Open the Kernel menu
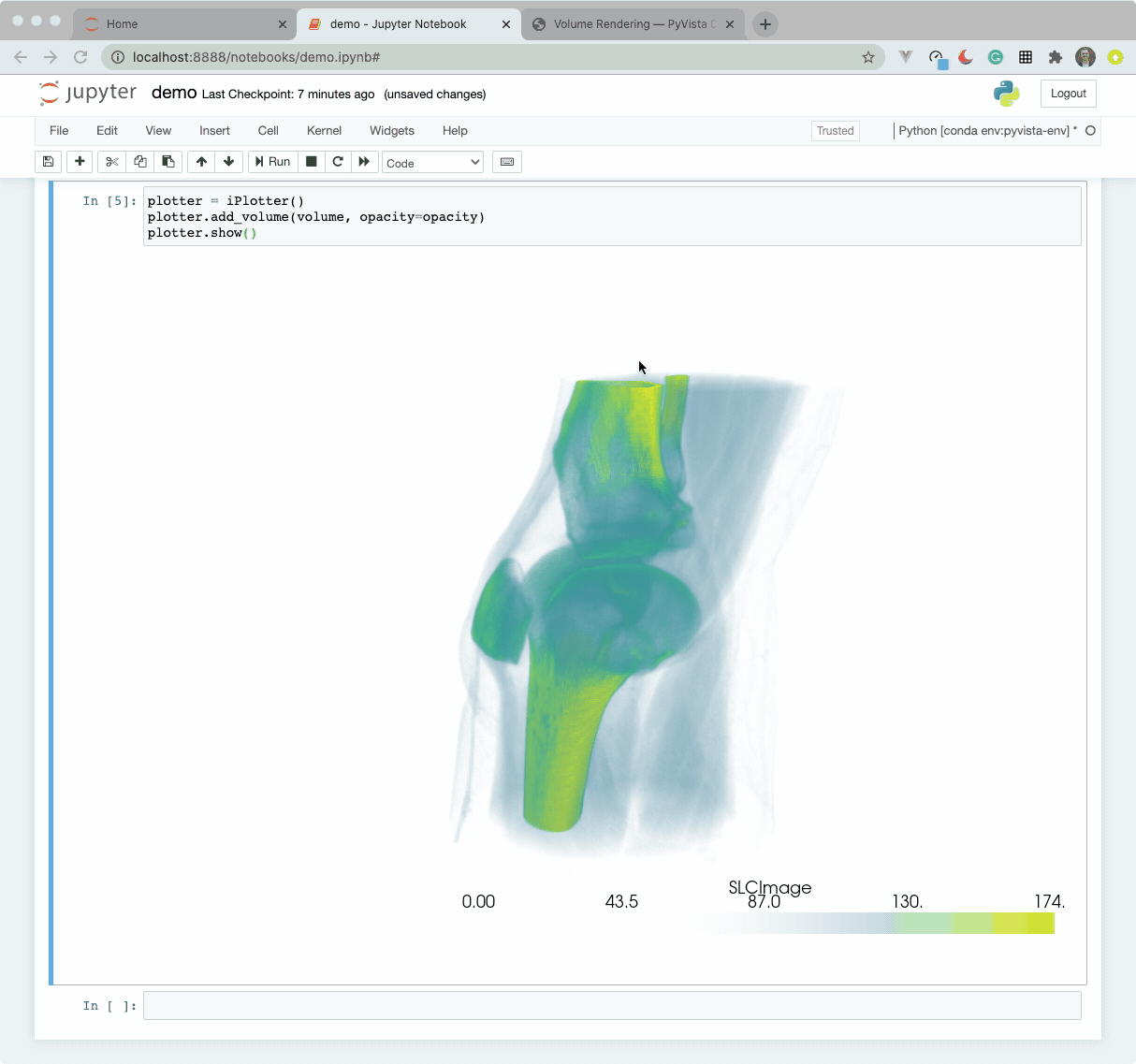The width and height of the screenshot is (1136, 1064). coord(324,131)
